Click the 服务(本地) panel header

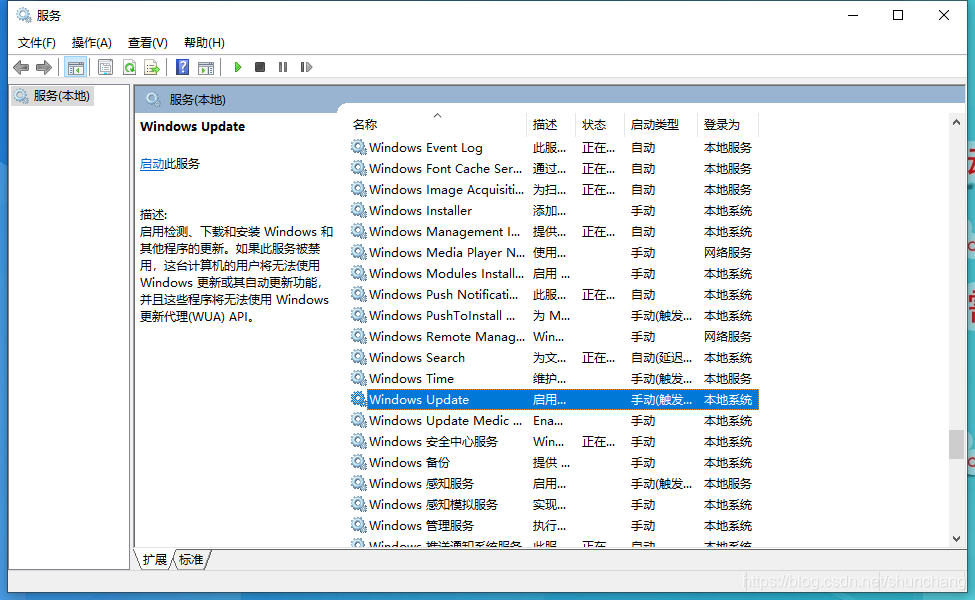click(x=197, y=99)
